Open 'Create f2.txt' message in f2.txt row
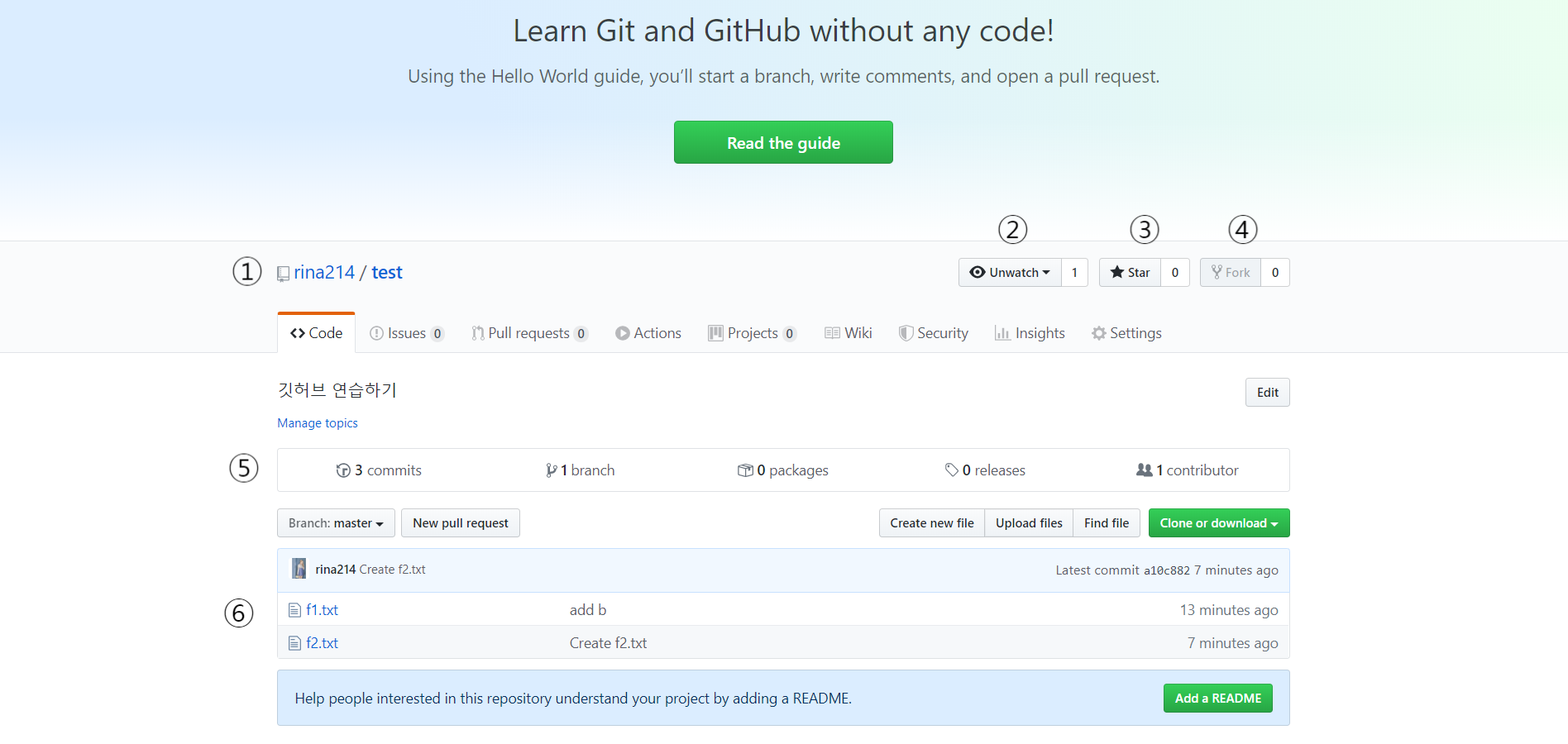The width and height of the screenshot is (1568, 744). pyautogui.click(x=608, y=643)
